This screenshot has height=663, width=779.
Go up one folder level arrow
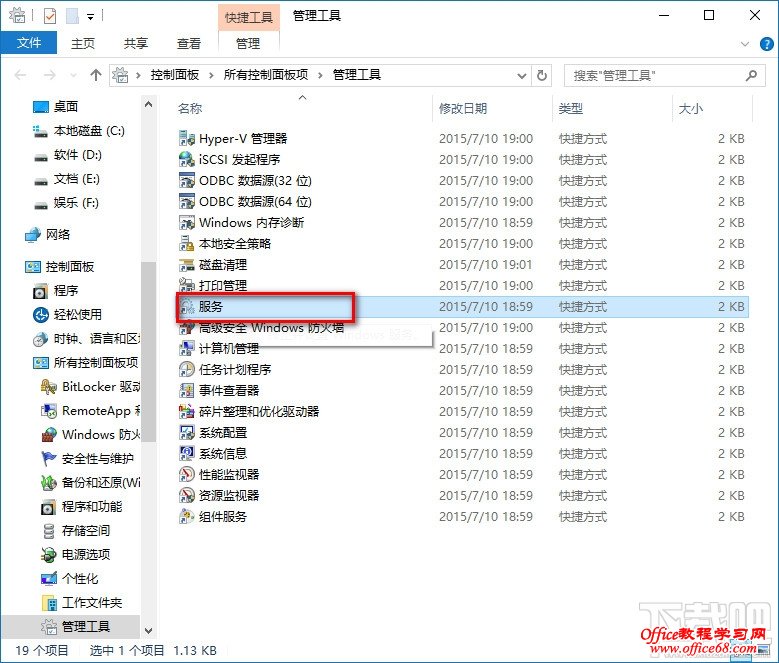coord(96,75)
